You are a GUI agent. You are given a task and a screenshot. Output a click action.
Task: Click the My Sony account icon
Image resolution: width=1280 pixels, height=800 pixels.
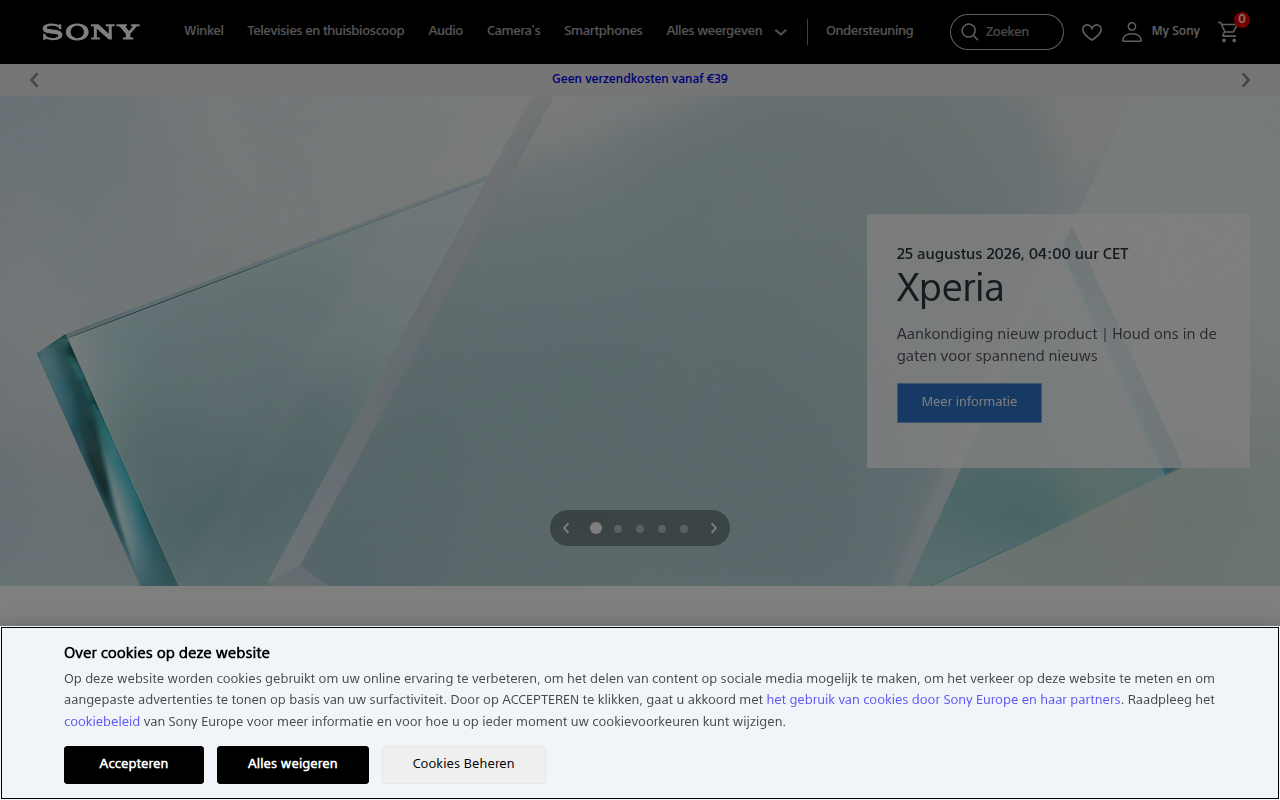(x=1132, y=32)
